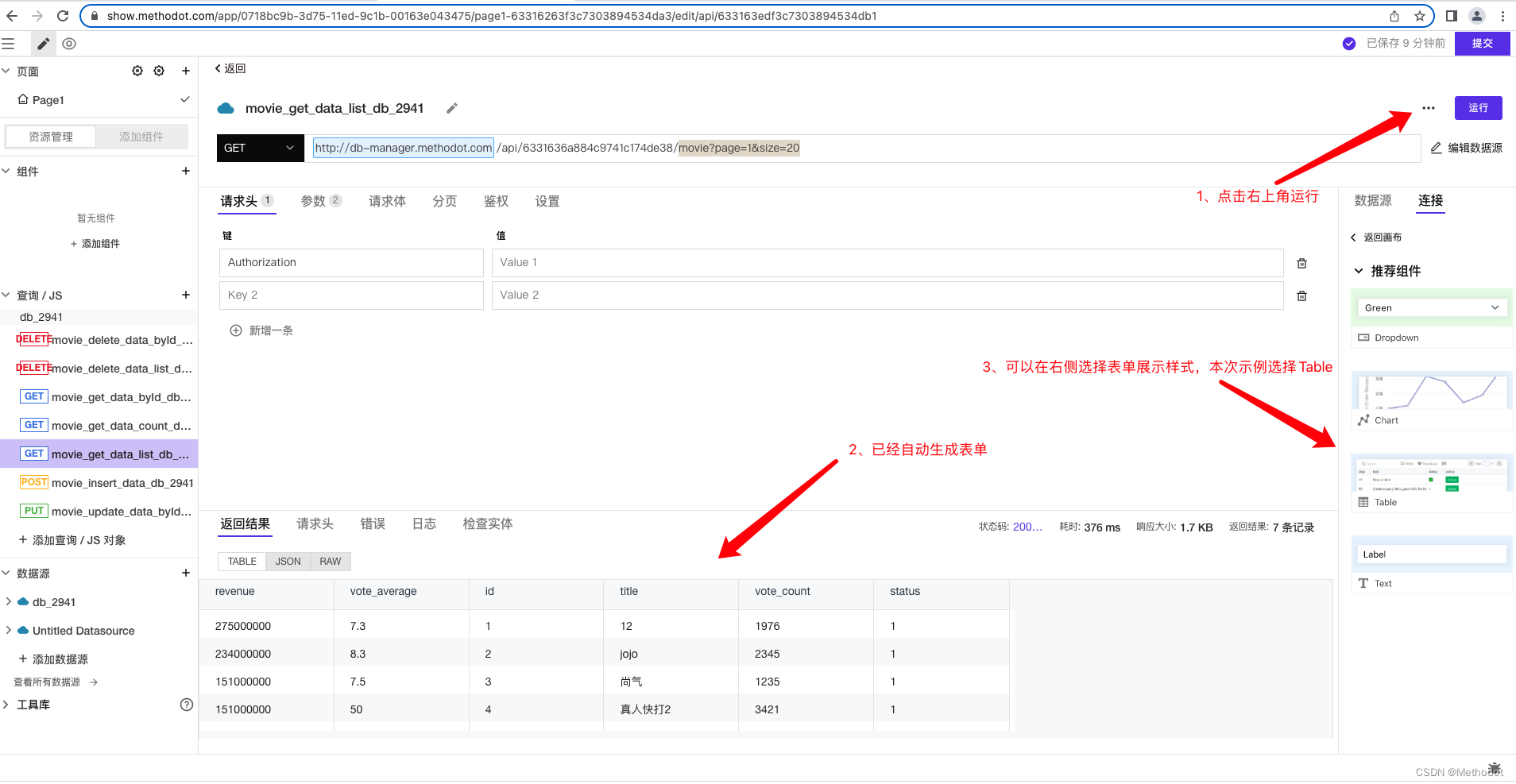Expand the Untitled Datasource item
This screenshot has width=1516, height=784.
(x=9, y=630)
